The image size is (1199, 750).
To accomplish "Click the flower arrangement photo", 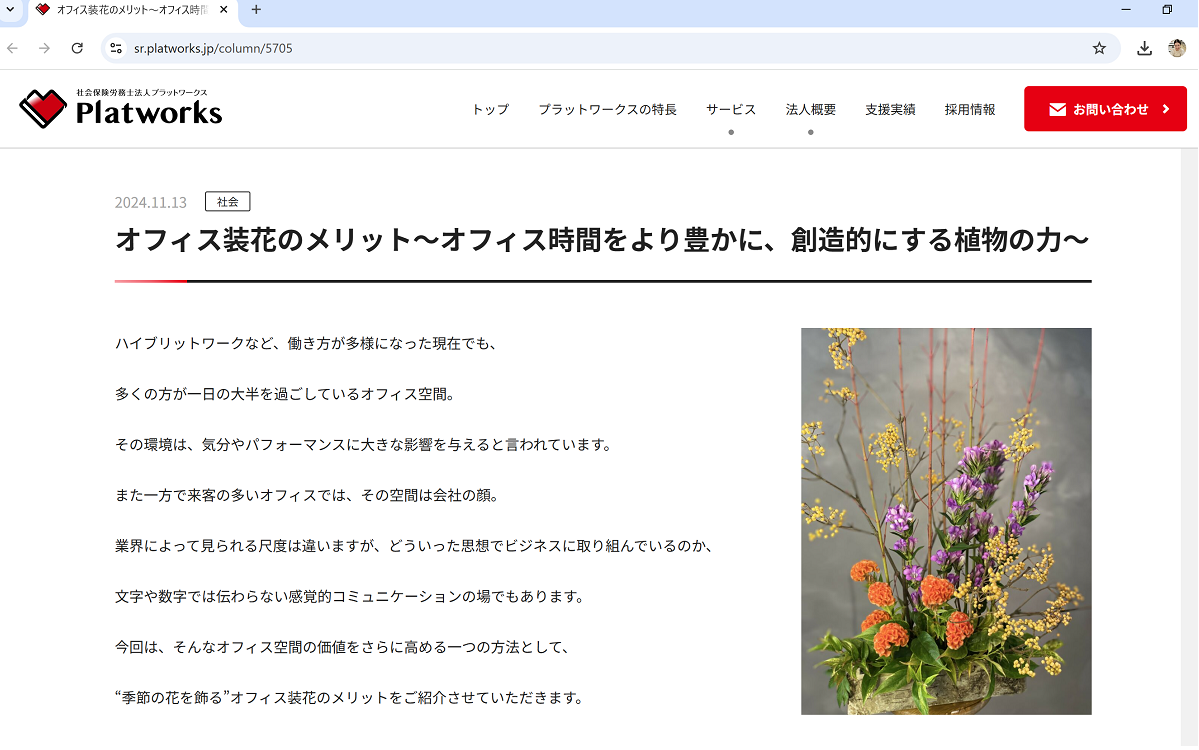I will click(946, 521).
